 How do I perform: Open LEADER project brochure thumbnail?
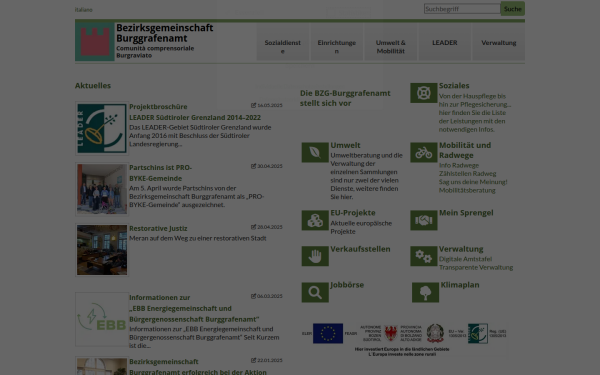click(102, 128)
